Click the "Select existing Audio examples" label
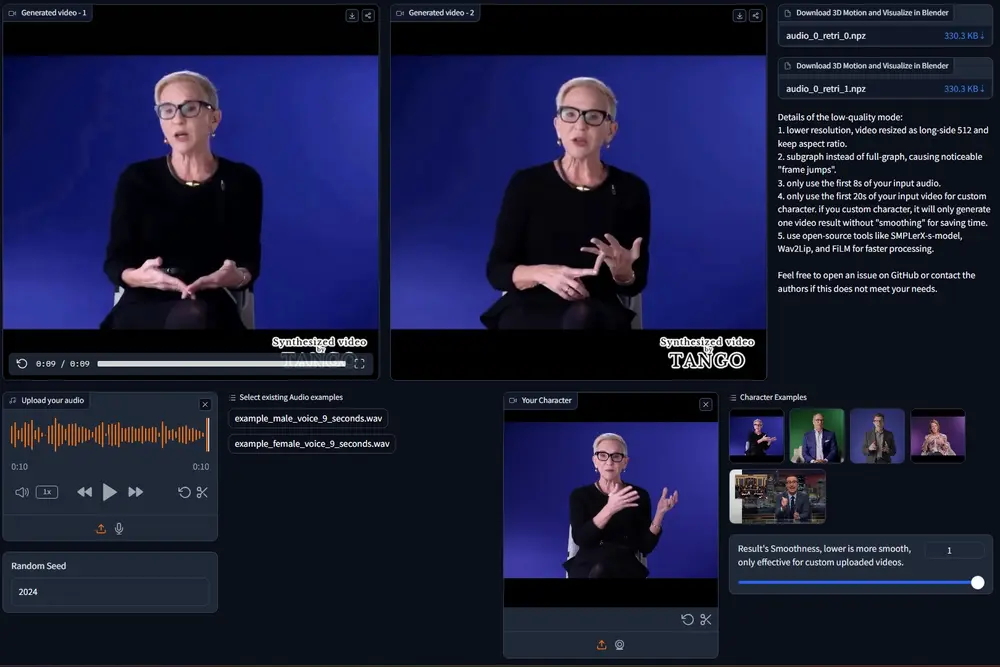 (x=291, y=397)
